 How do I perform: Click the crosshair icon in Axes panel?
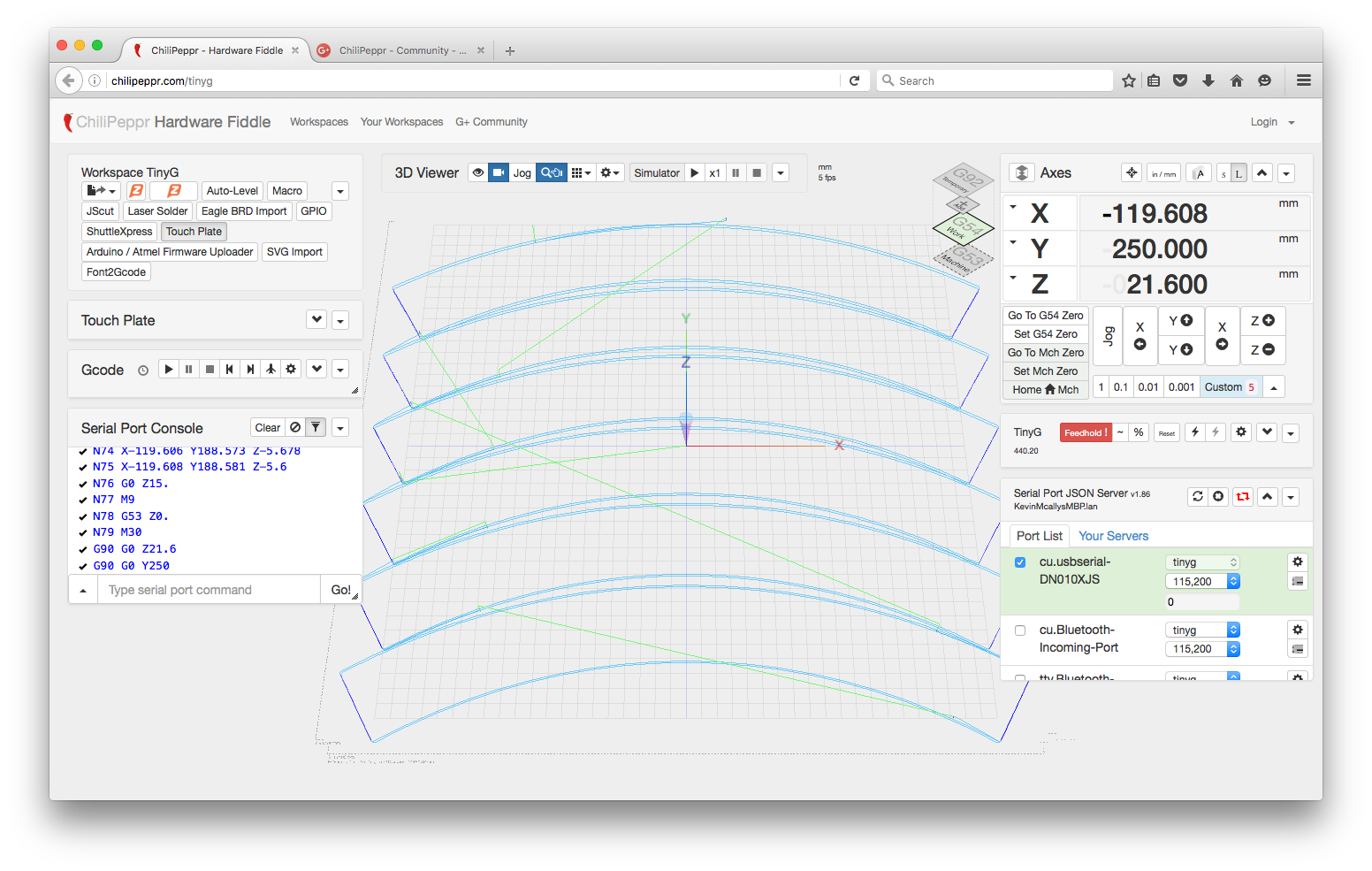tap(1131, 173)
